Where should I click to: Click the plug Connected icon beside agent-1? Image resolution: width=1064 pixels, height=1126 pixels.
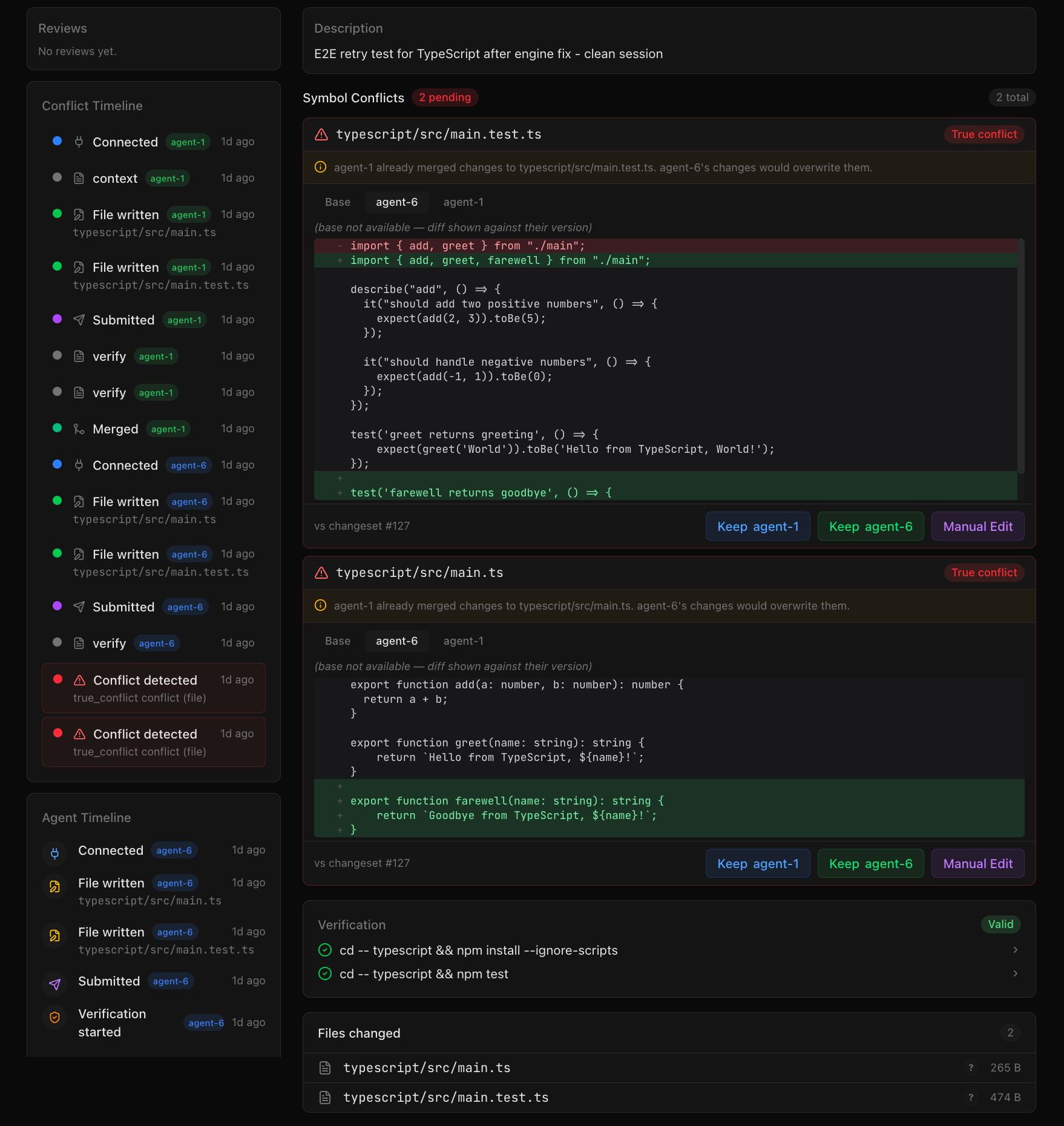click(x=79, y=141)
